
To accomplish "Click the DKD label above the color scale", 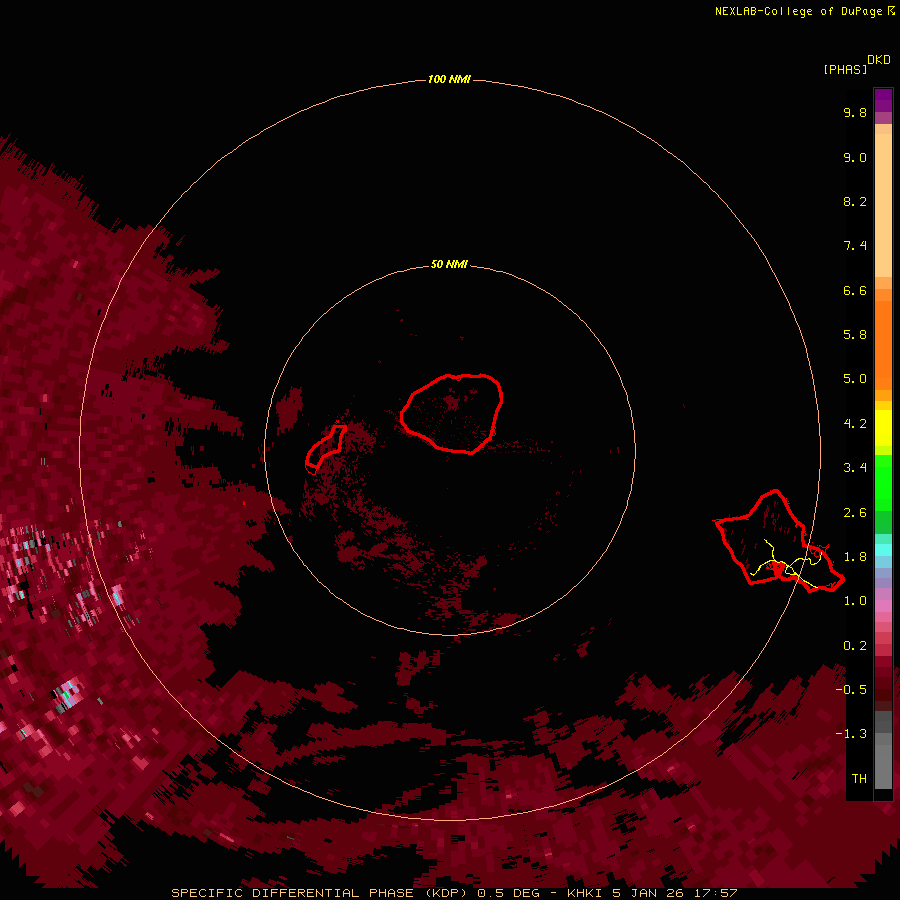I will tap(879, 60).
